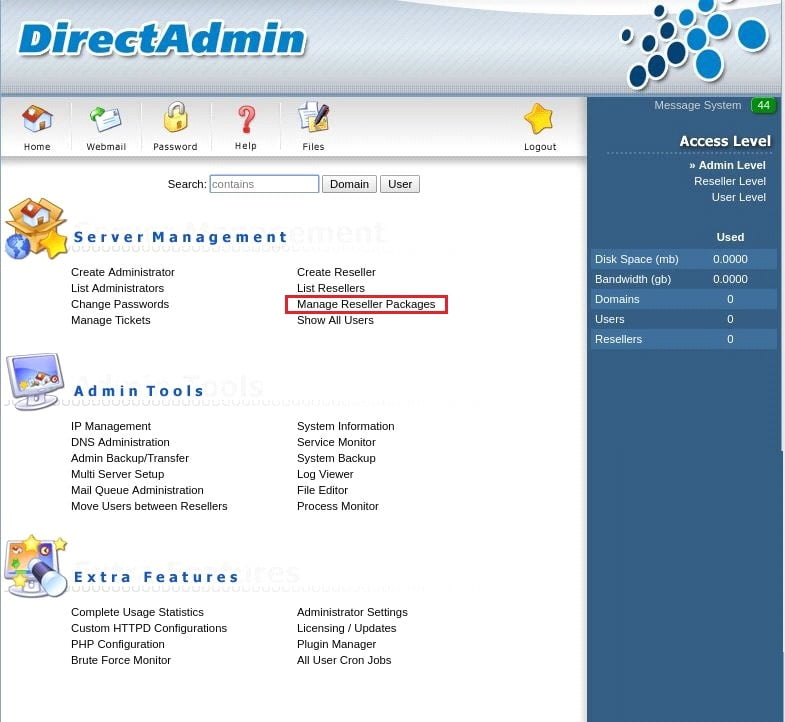Open the Help question mark icon

[246, 120]
